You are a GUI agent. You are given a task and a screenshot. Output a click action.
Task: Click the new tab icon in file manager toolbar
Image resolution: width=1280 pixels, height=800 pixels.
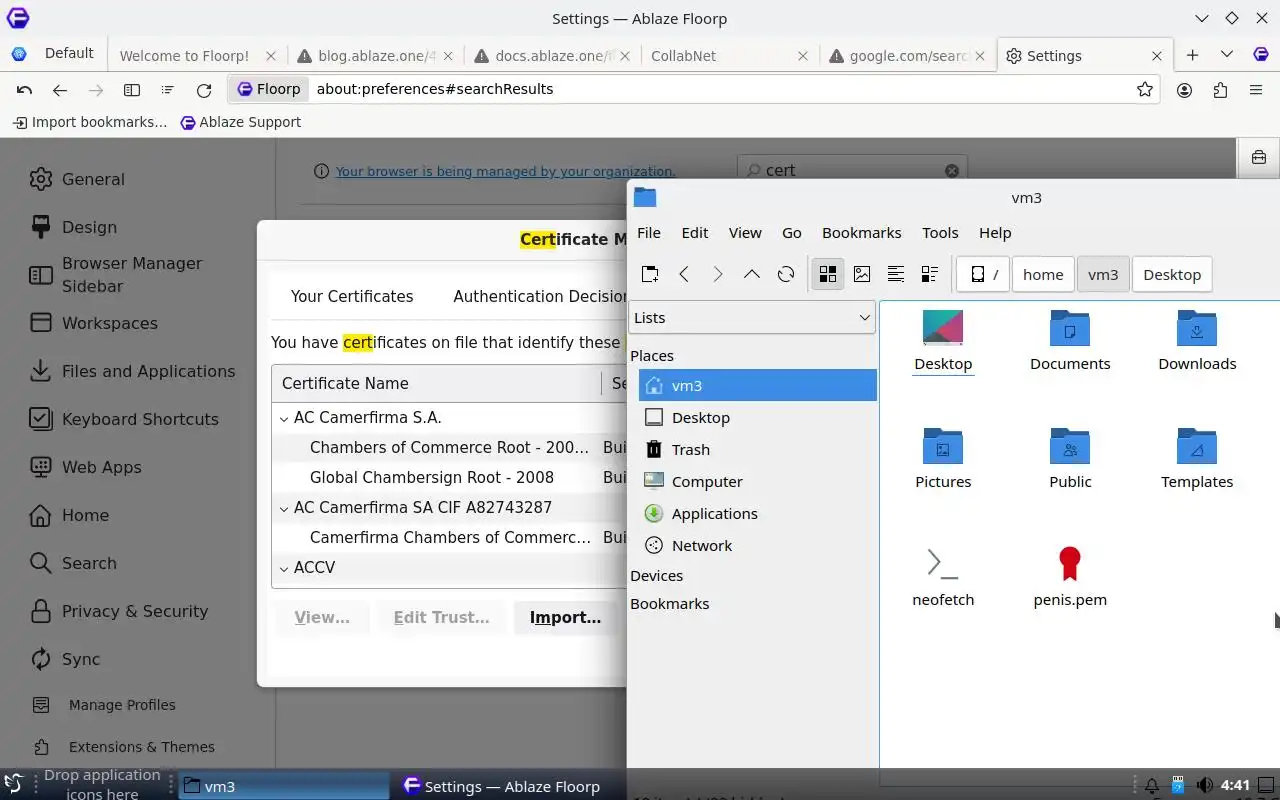point(650,274)
